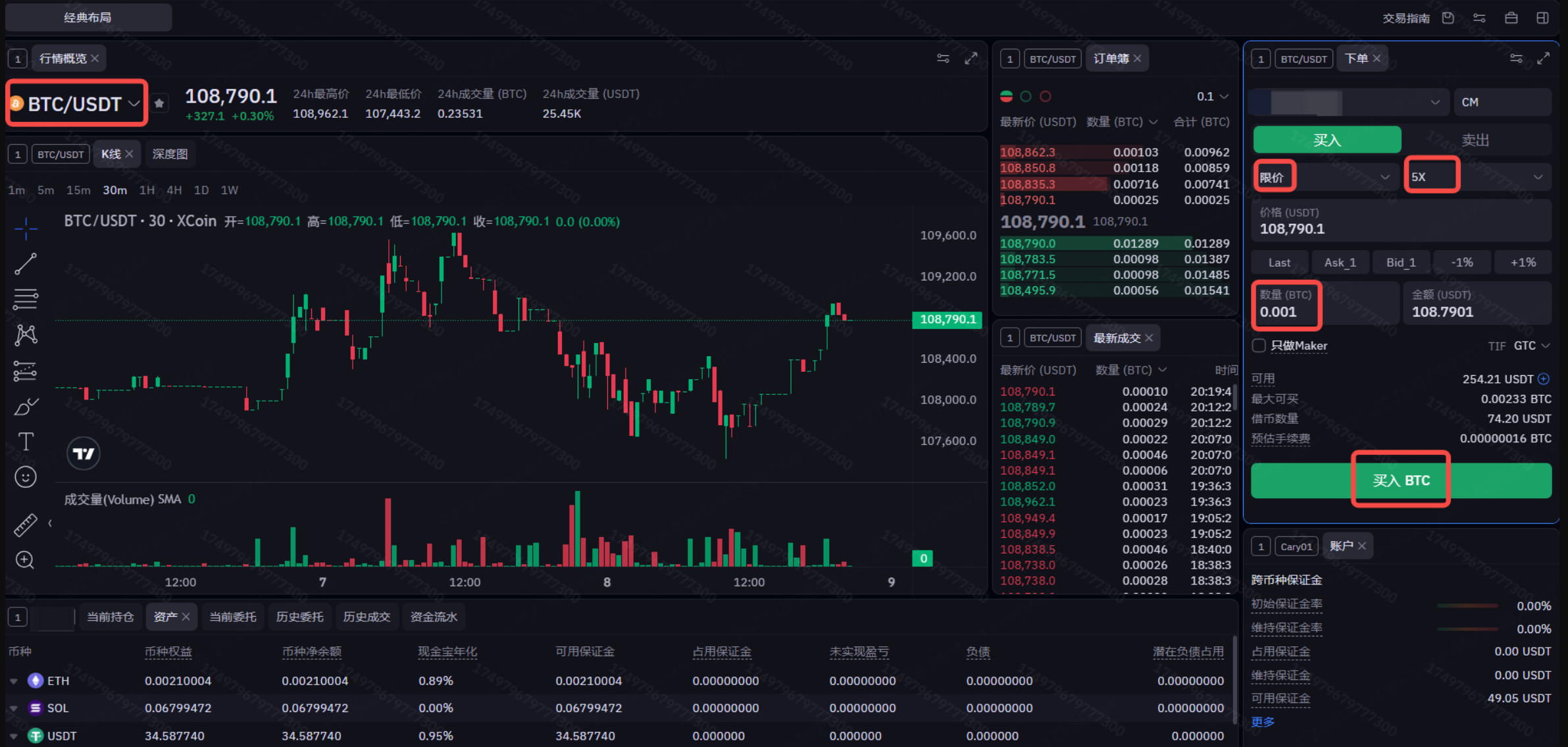Activate the chart zoom-in tool

point(25,560)
